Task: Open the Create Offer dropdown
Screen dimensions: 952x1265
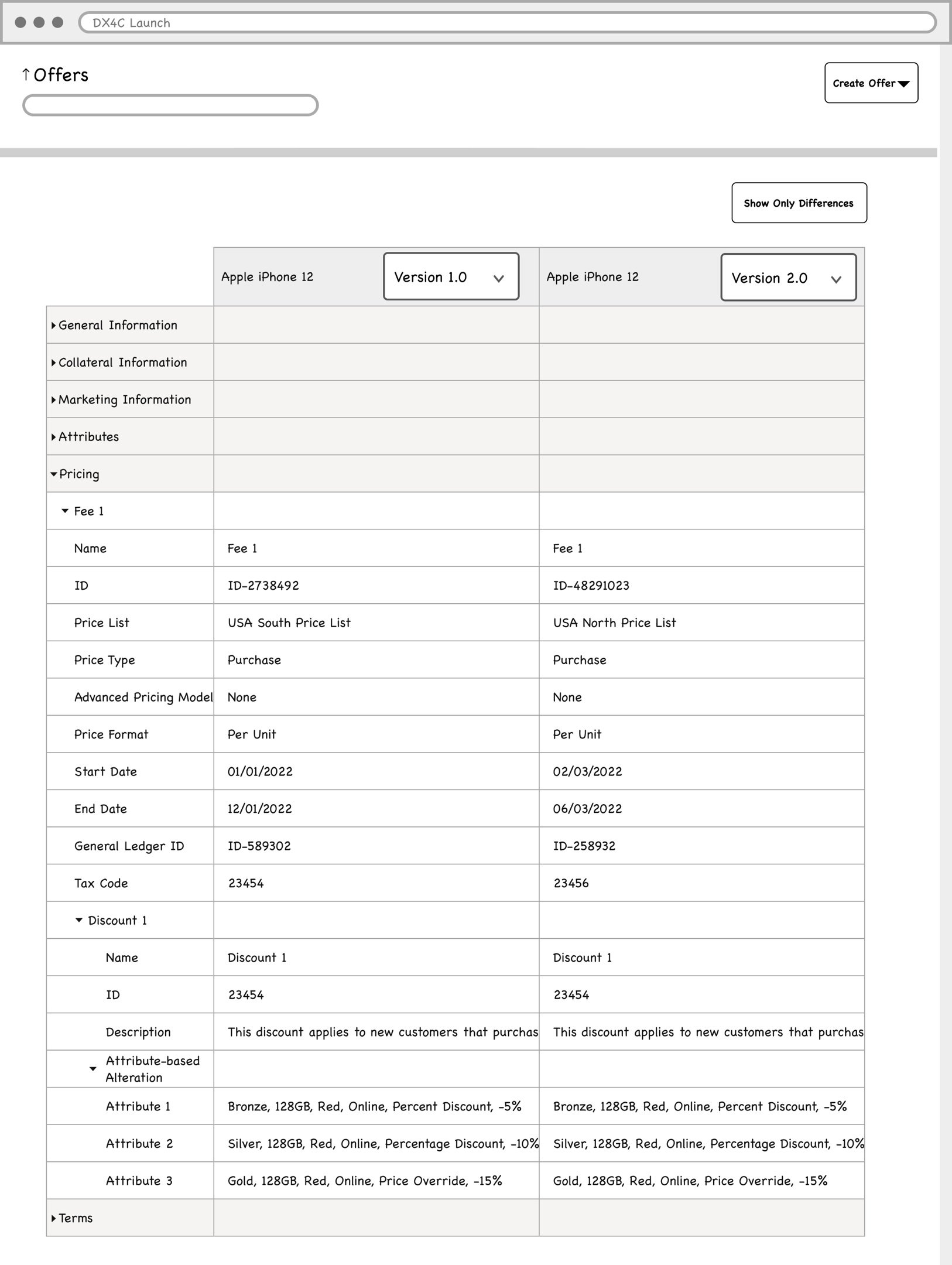Action: point(871,83)
